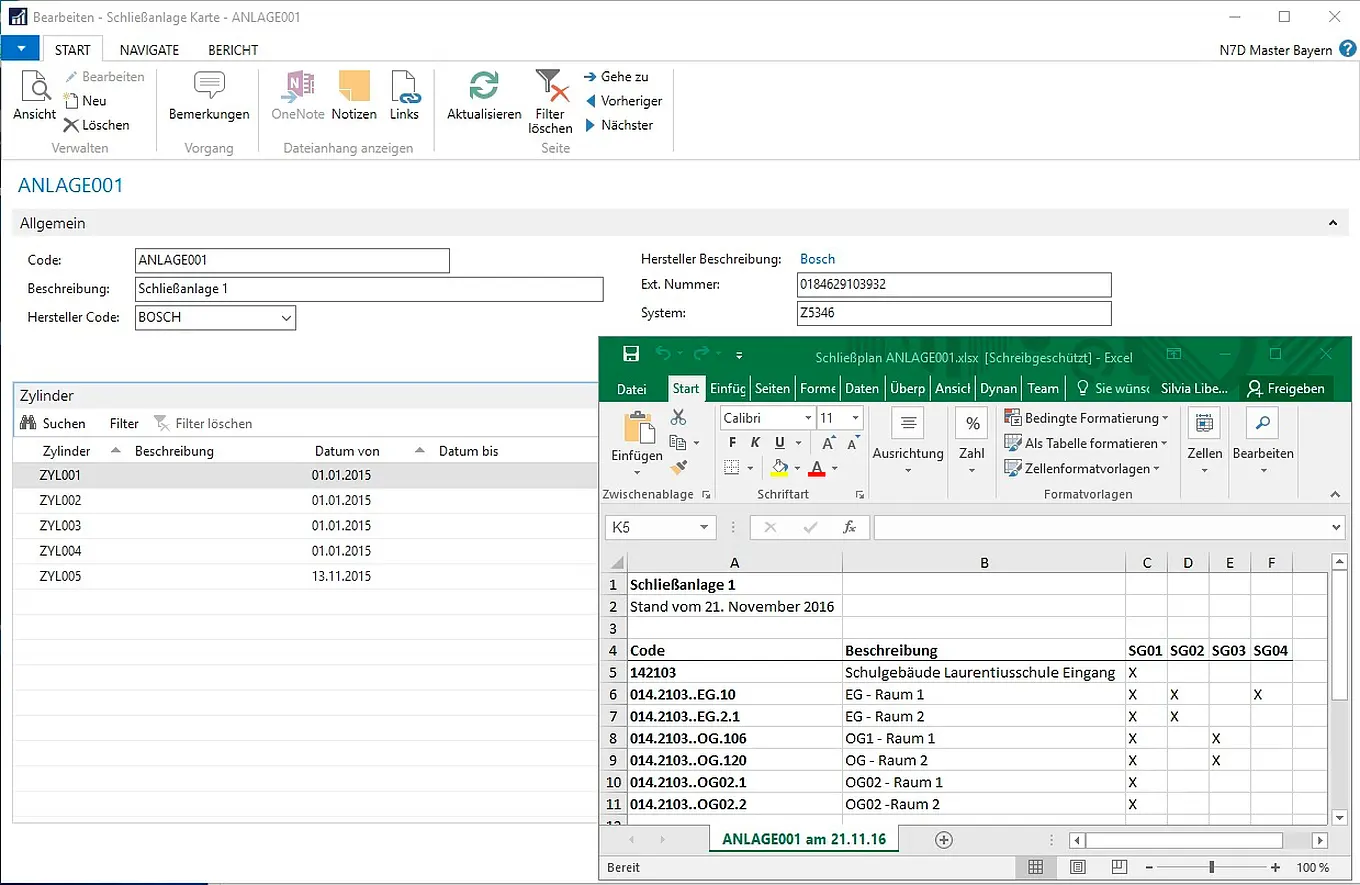Viewport: 1360px width, 885px height.
Task: Click the Excel save disk icon
Action: coord(631,354)
